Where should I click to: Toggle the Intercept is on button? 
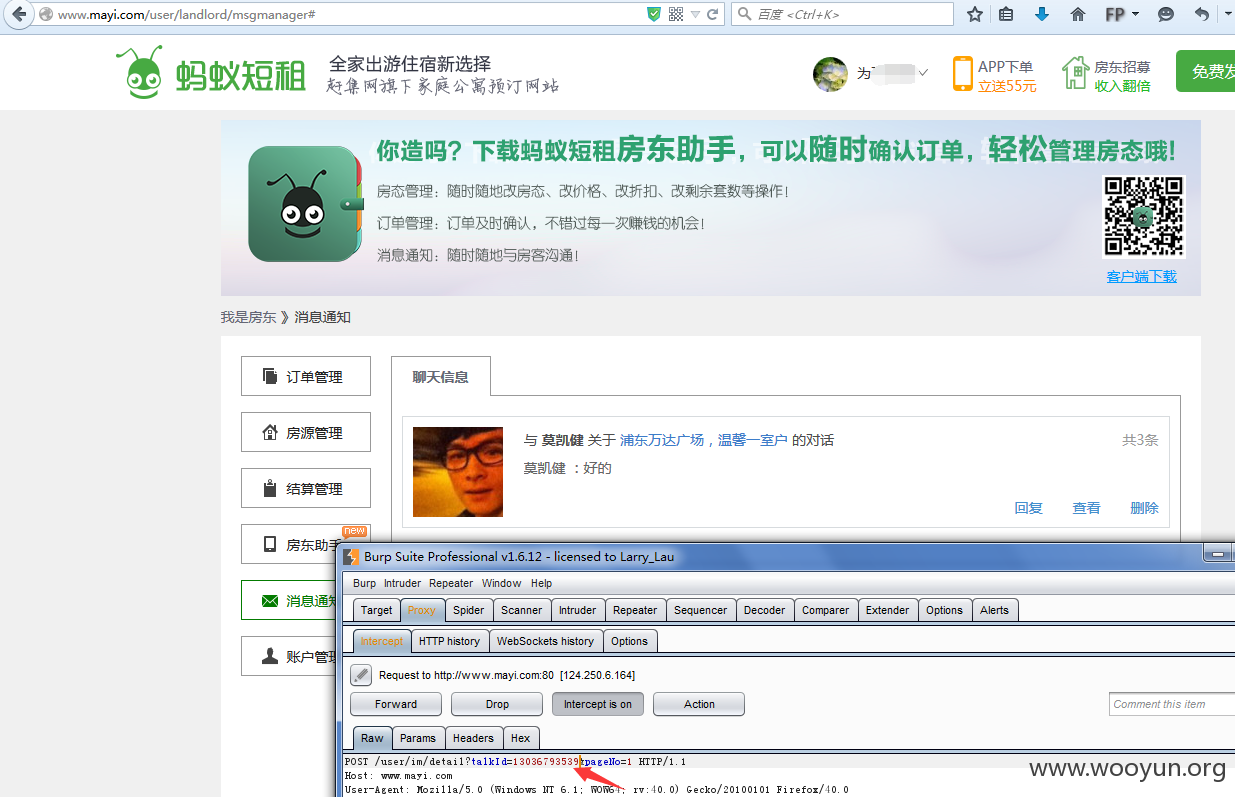[x=598, y=704]
